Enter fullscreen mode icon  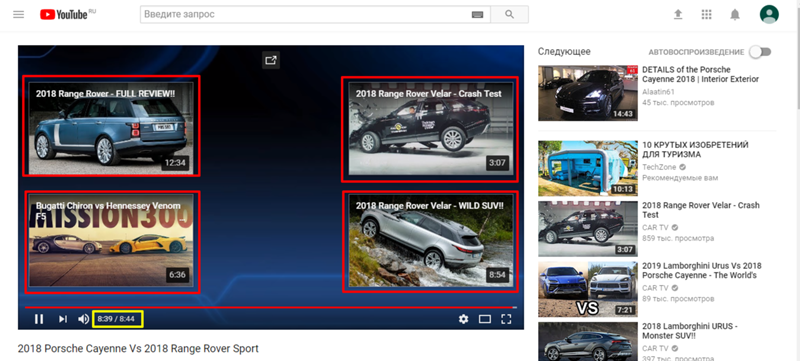point(506,319)
